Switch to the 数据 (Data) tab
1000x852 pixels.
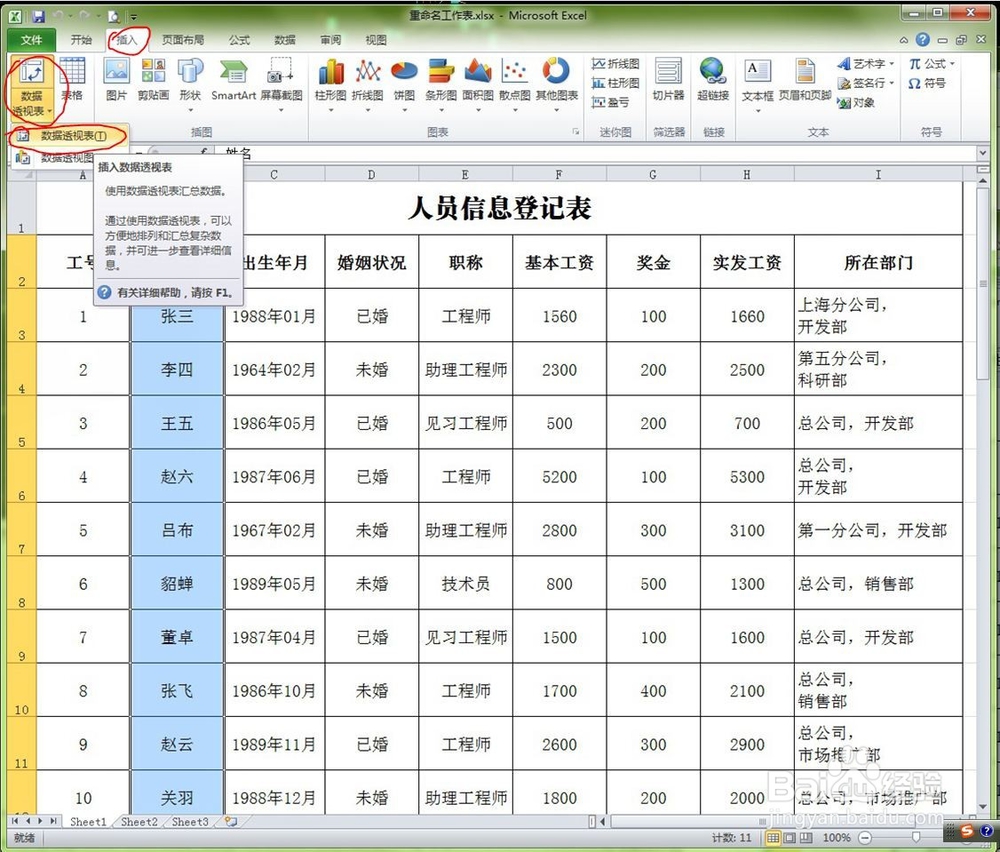point(284,40)
